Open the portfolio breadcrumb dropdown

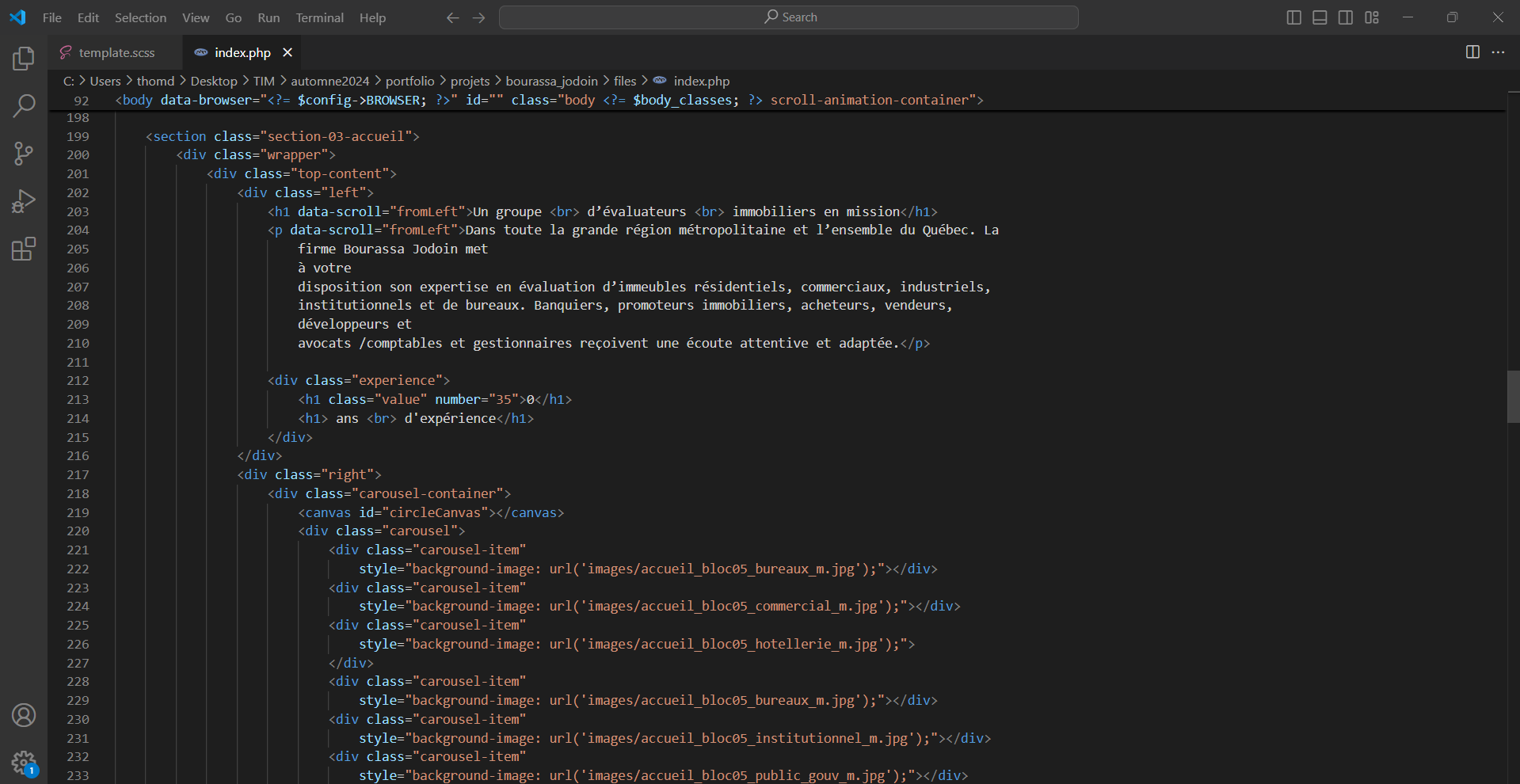pos(409,81)
